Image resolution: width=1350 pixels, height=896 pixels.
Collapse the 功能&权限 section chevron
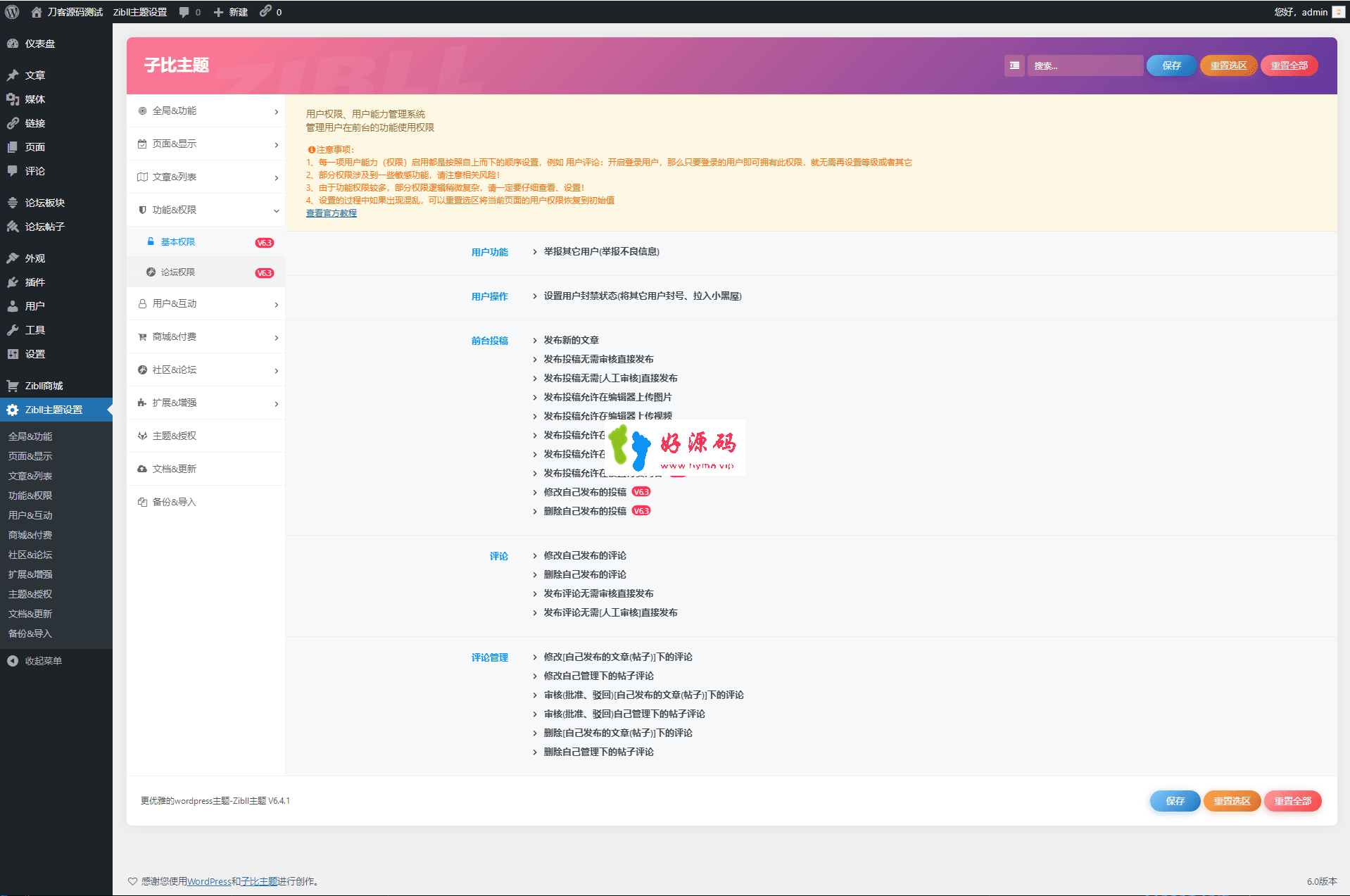click(x=276, y=211)
